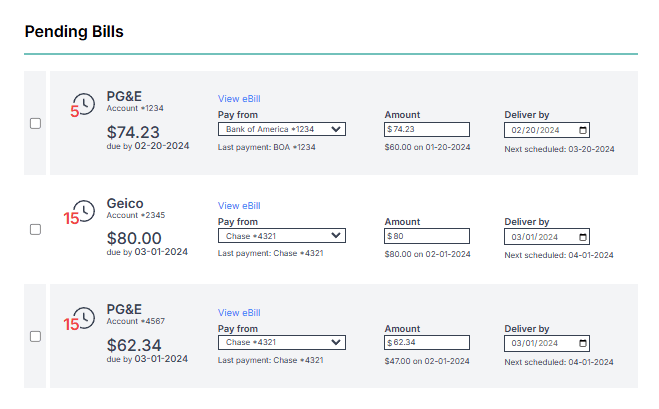The height and width of the screenshot is (409, 659).
Task: Open calendar picker for 02/20/2024 delivery date
Action: point(583,130)
